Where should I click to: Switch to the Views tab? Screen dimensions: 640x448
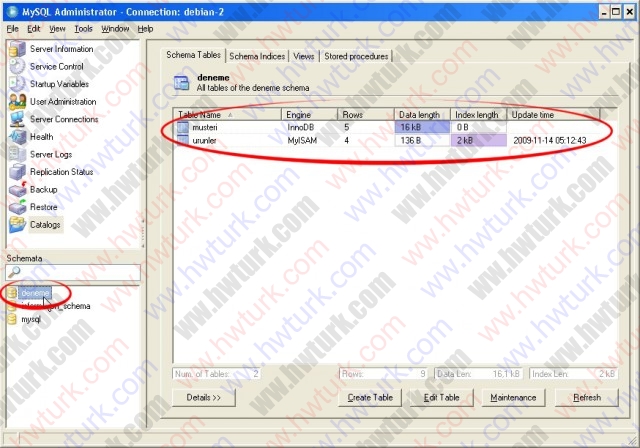click(x=304, y=56)
